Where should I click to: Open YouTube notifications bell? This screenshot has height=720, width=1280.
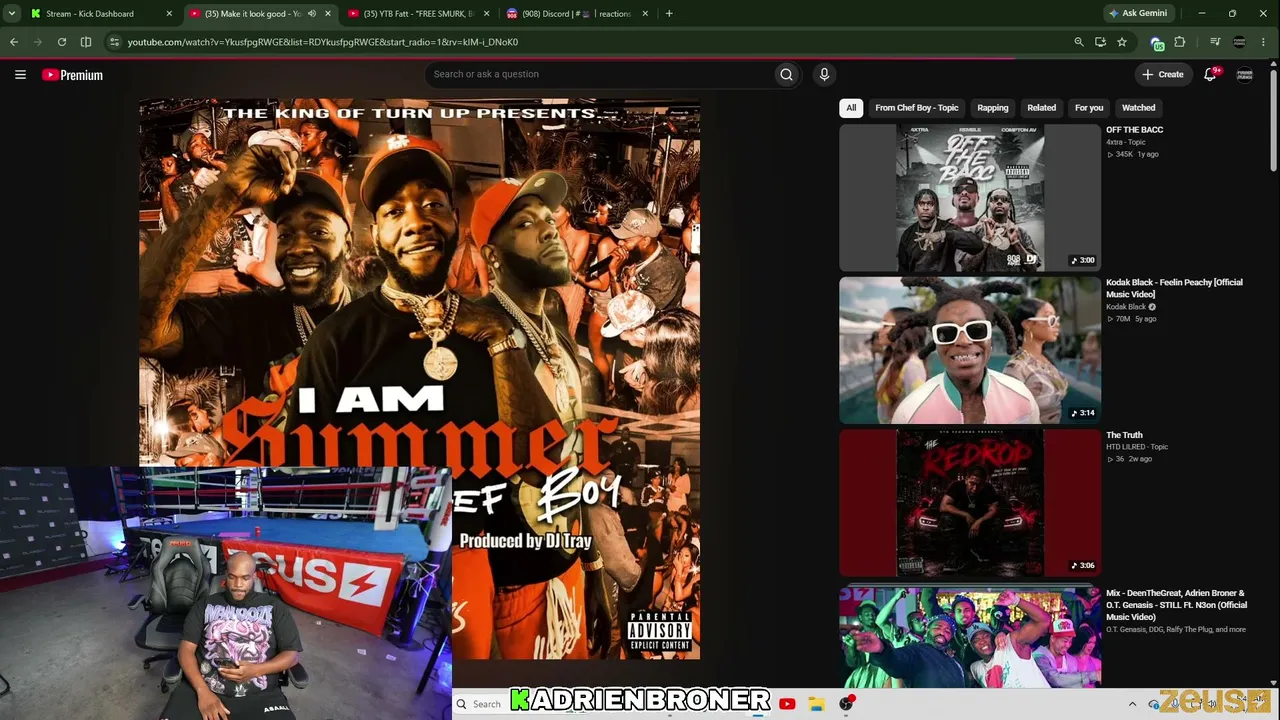pos(1210,74)
